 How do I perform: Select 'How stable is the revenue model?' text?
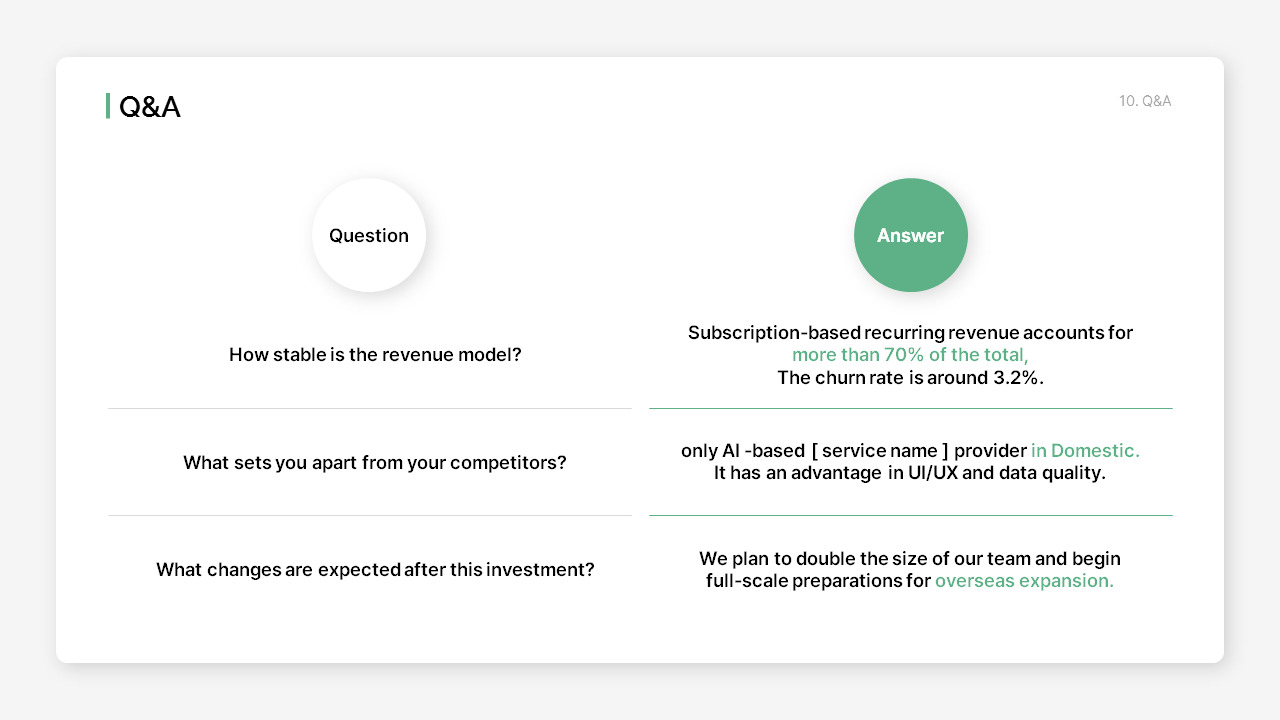pyautogui.click(x=375, y=355)
